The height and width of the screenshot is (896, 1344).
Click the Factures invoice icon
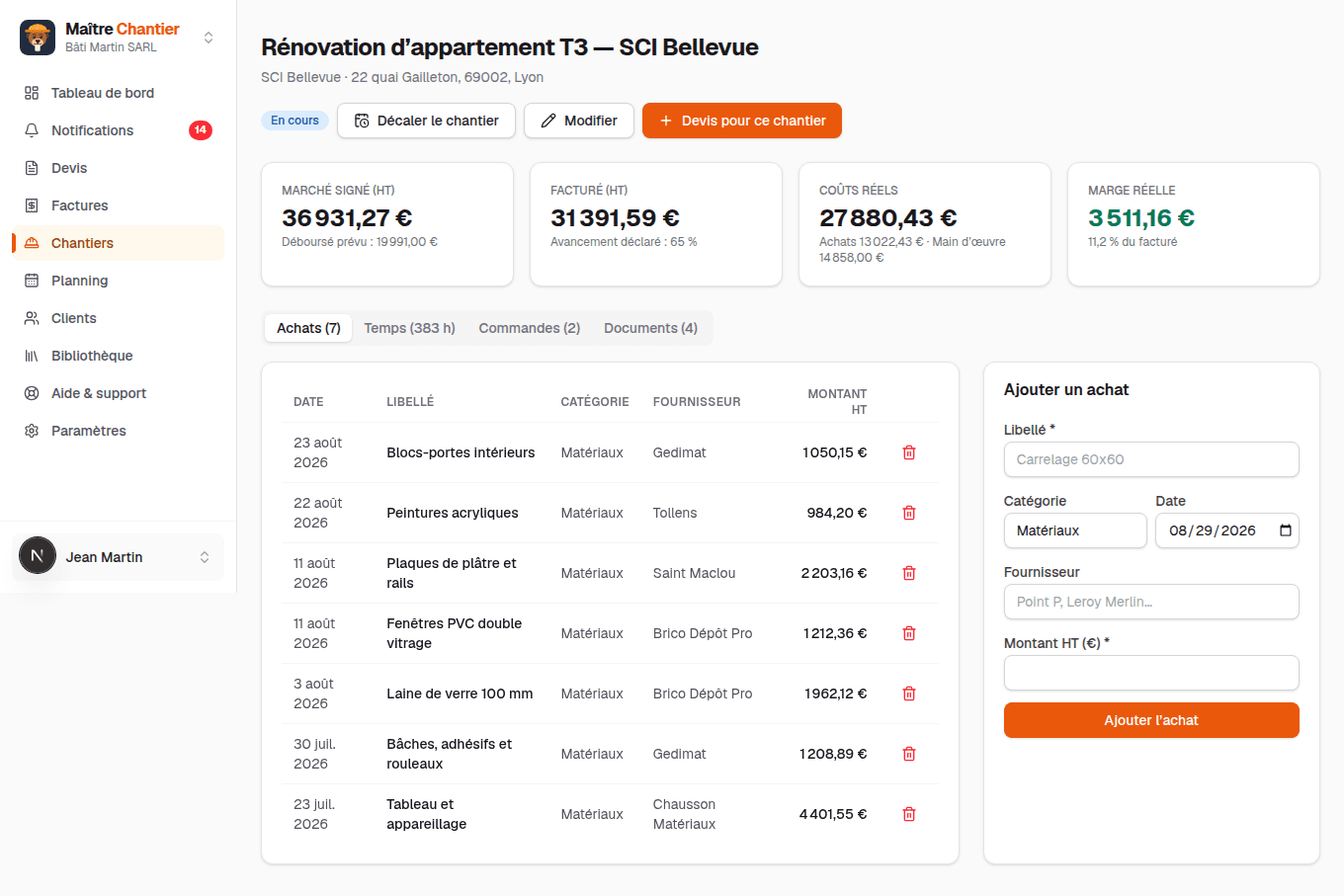point(32,205)
